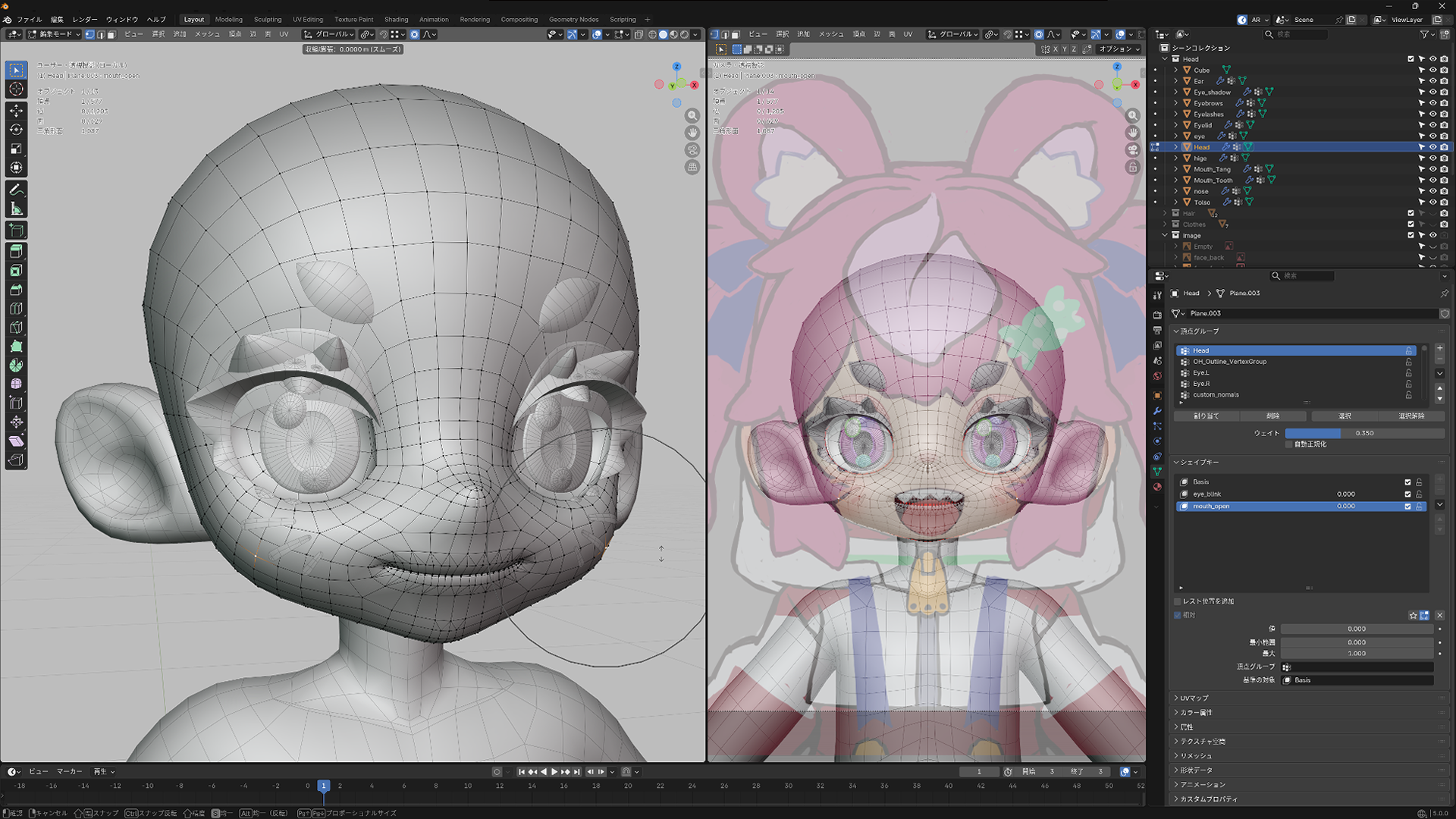Select the Poly Build tool
The height and width of the screenshot is (819, 1456).
16,347
